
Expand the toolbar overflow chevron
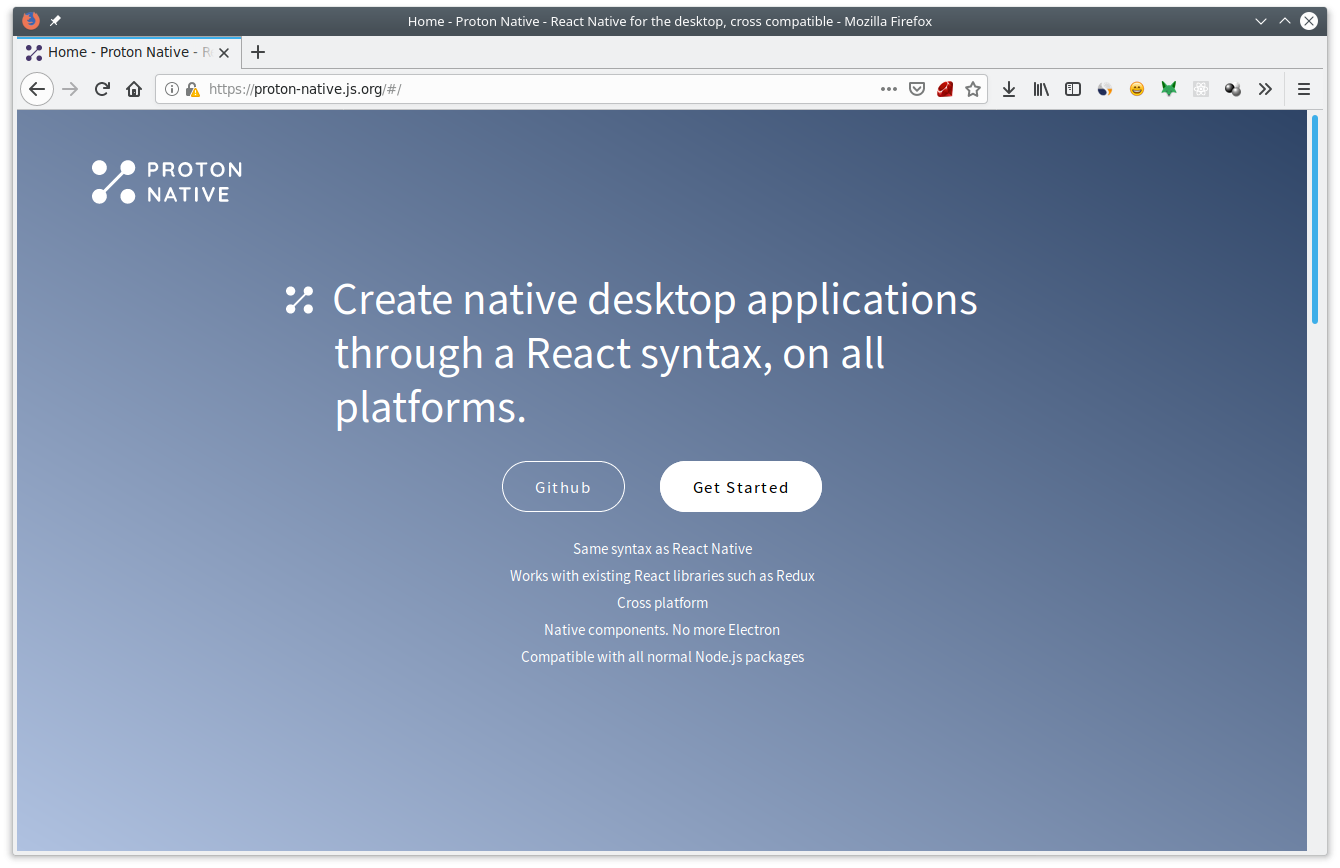tap(1265, 89)
